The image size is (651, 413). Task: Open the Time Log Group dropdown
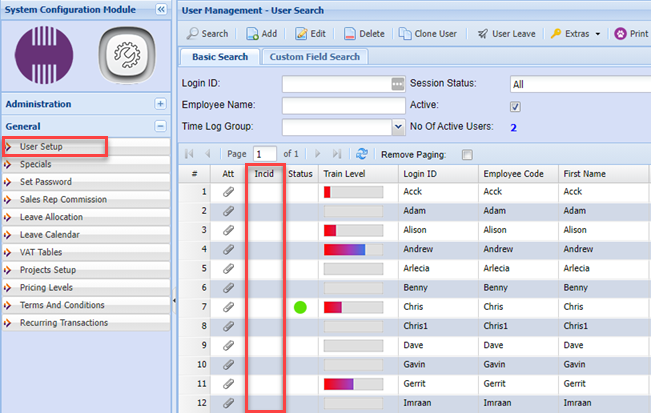click(397, 127)
